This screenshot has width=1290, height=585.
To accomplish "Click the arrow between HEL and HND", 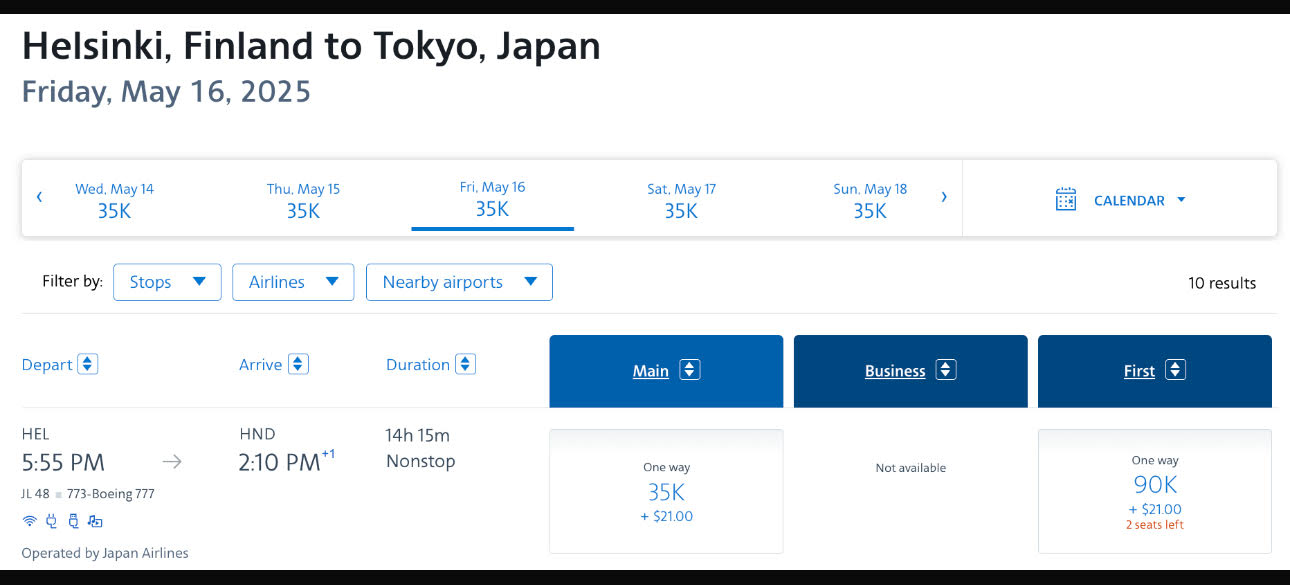I will [173, 462].
